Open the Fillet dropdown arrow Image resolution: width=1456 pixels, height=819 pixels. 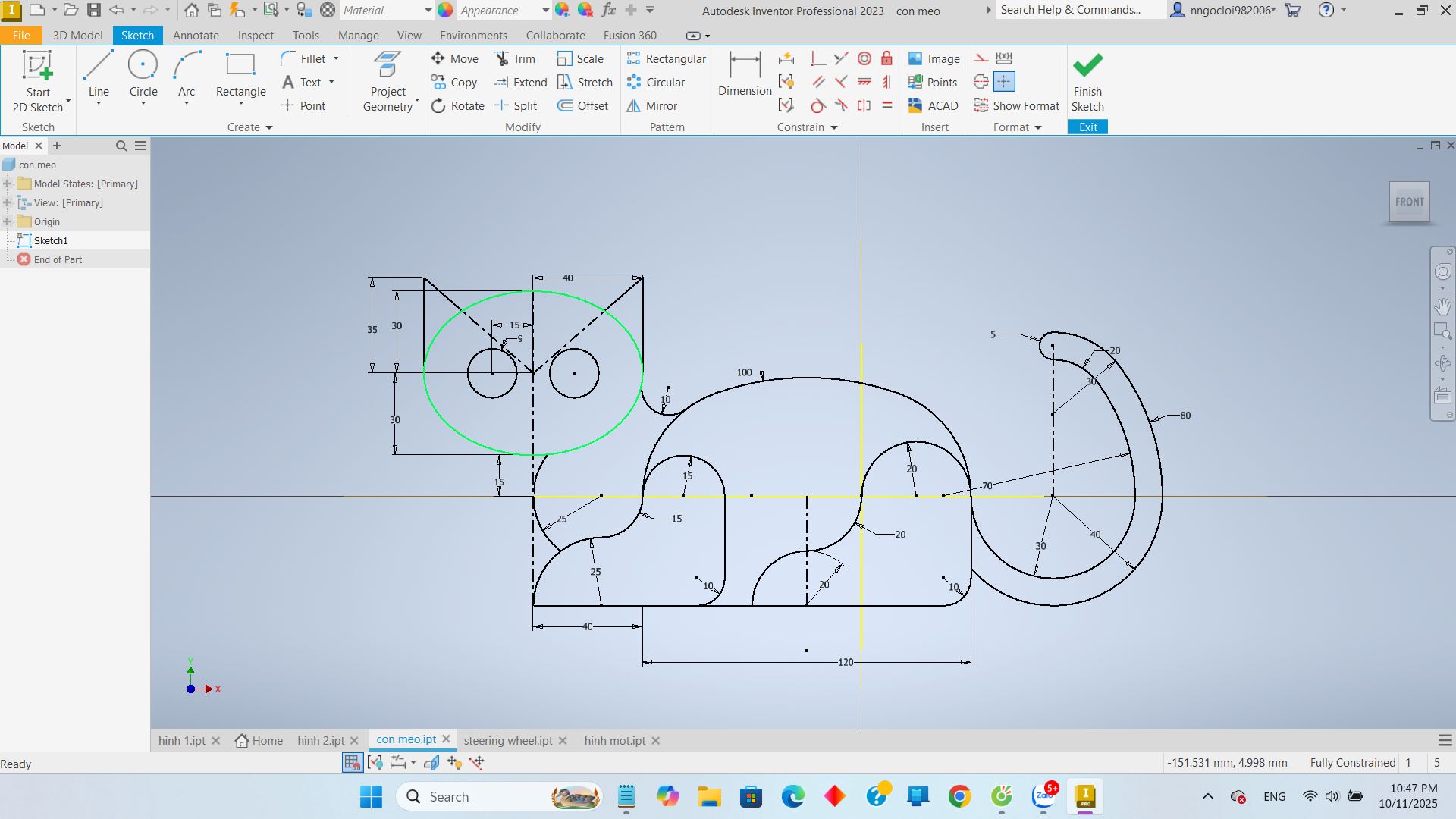[x=336, y=59]
